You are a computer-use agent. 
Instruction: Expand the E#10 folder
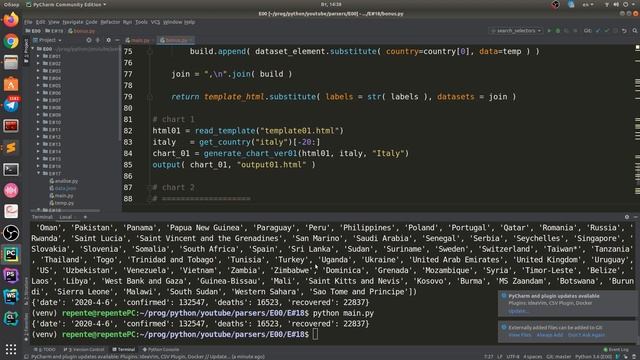38,122
